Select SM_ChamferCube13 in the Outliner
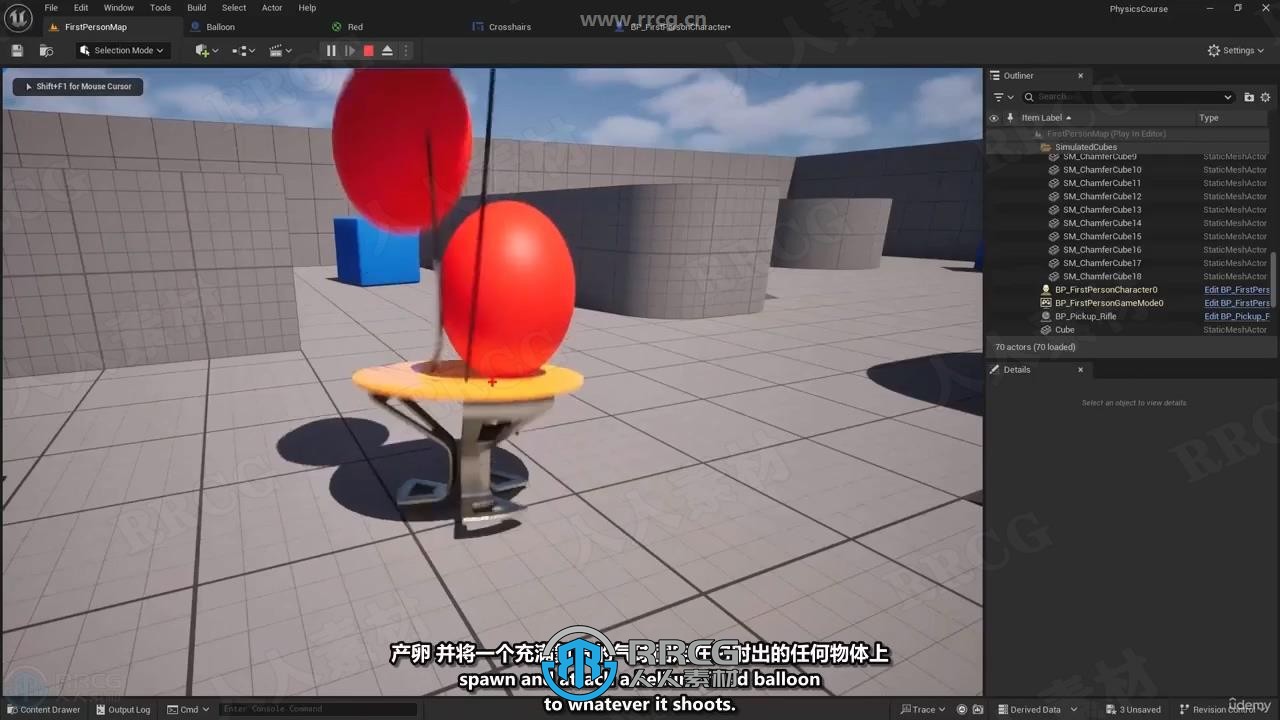This screenshot has height=720, width=1280. tap(1102, 210)
